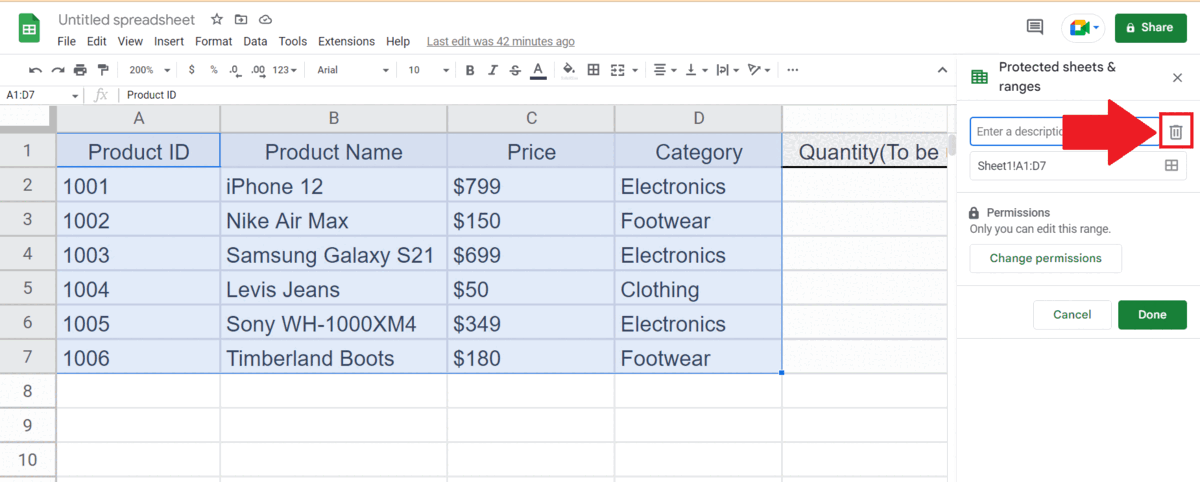This screenshot has width=1200, height=482.
Task: Star the Untitled spreadsheet
Action: [x=217, y=20]
